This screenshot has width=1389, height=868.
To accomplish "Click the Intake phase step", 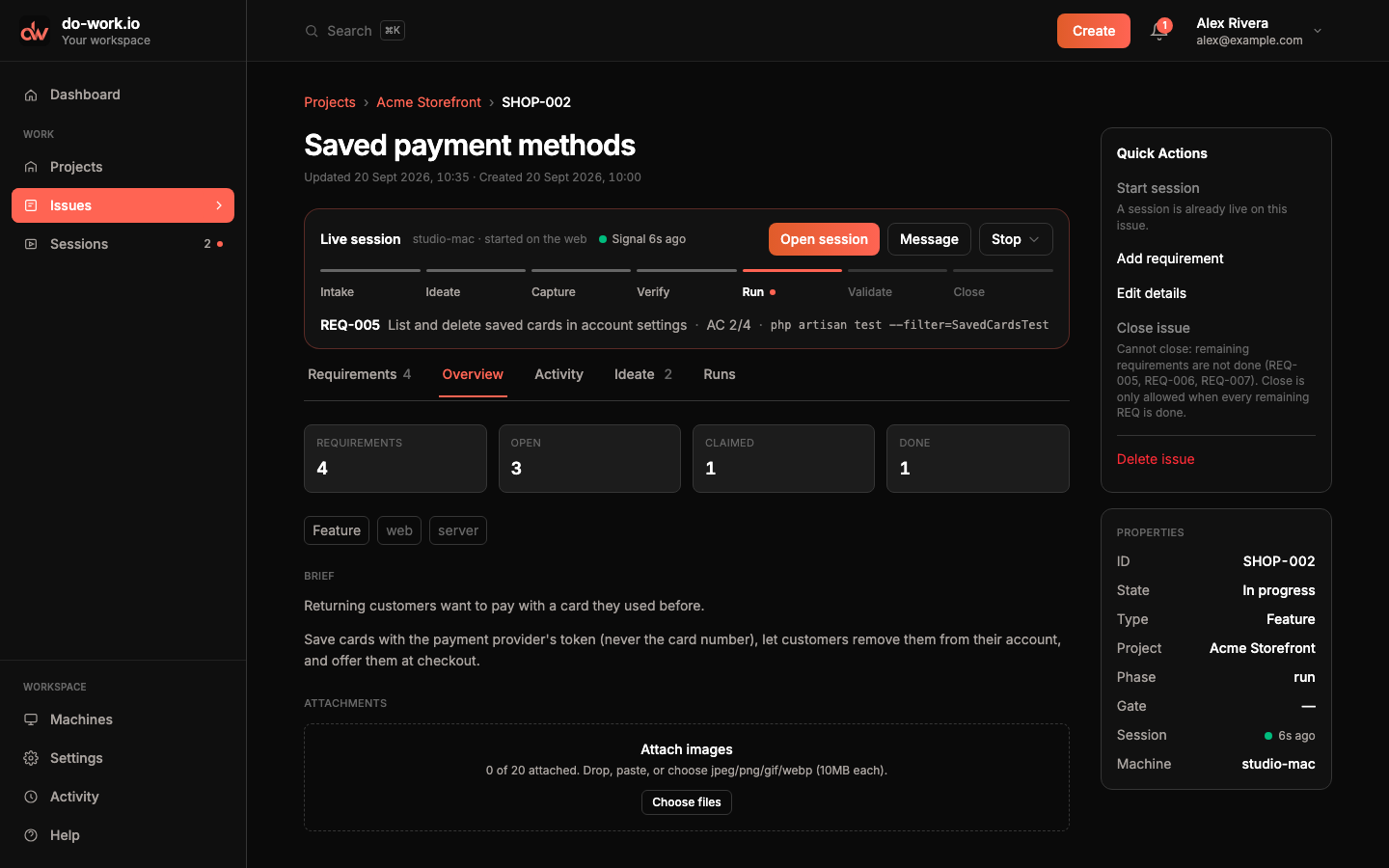I will (370, 284).
